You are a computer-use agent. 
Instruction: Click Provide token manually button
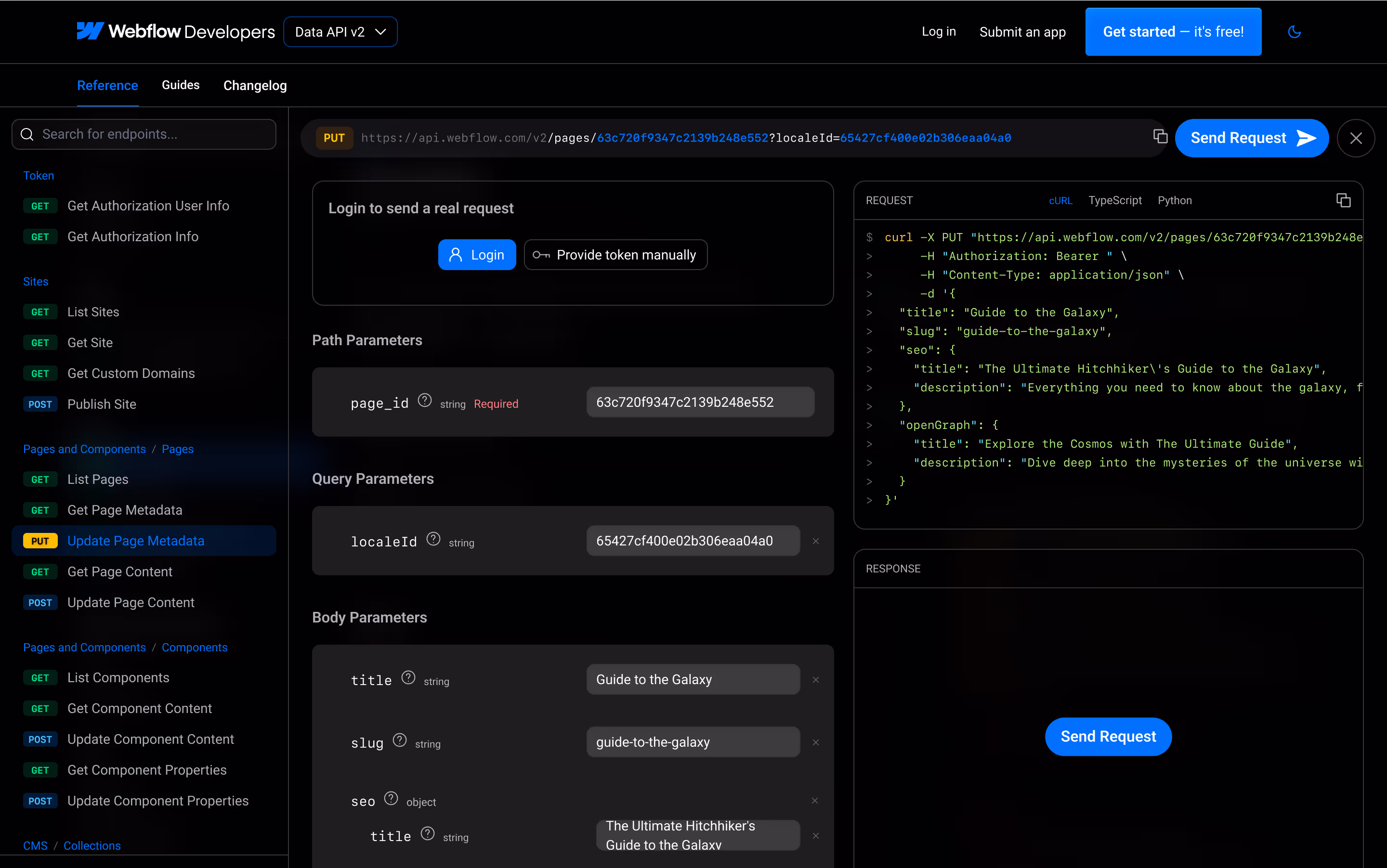(615, 255)
